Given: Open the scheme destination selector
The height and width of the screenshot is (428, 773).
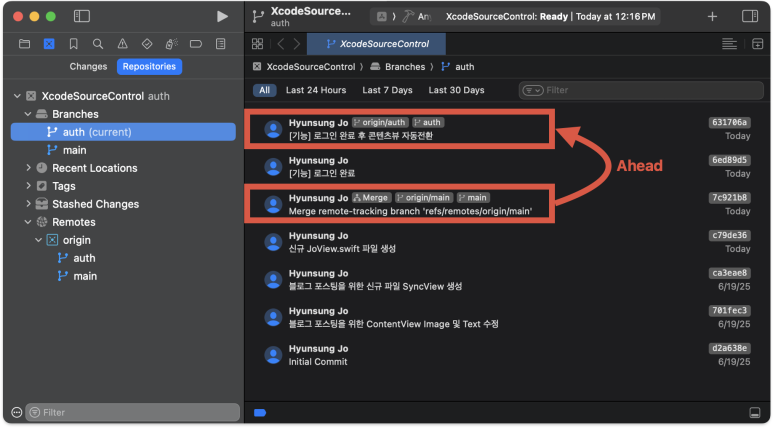Looking at the screenshot, I should click(405, 17).
